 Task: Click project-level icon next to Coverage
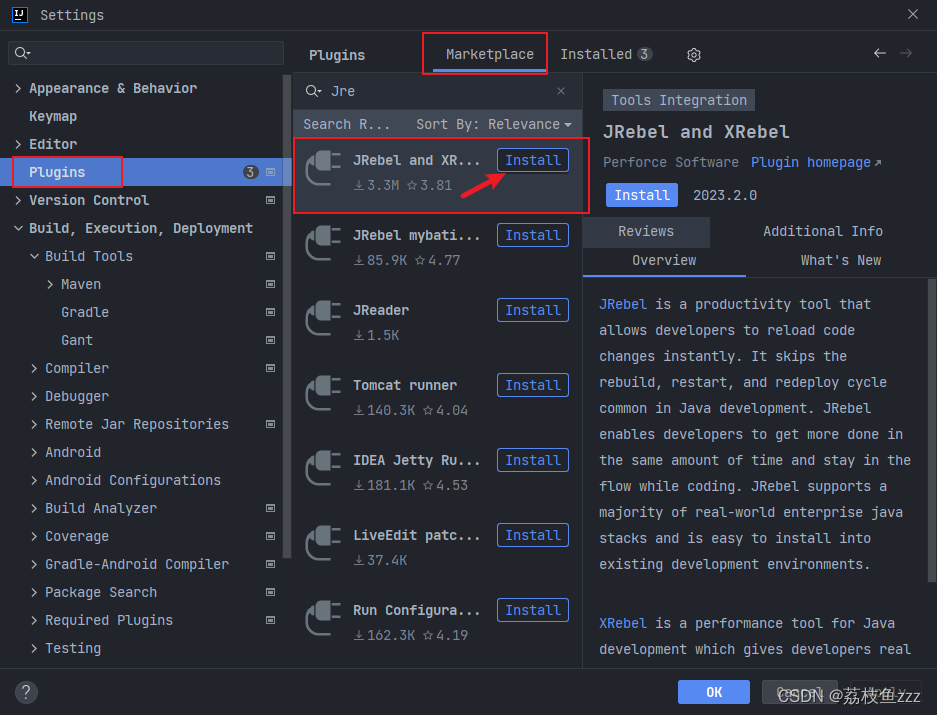[270, 536]
